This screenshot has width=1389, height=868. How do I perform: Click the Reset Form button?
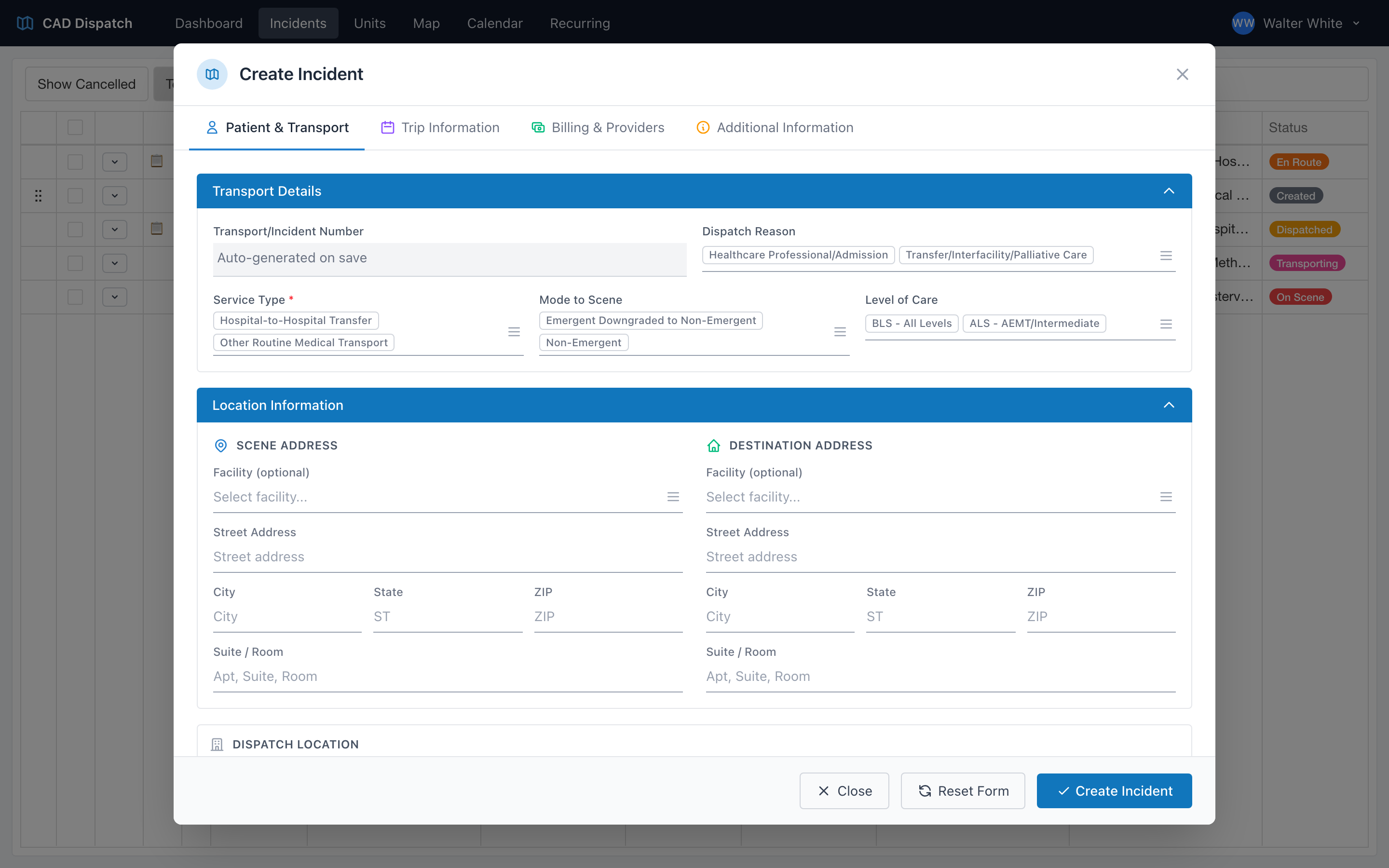[x=963, y=790]
